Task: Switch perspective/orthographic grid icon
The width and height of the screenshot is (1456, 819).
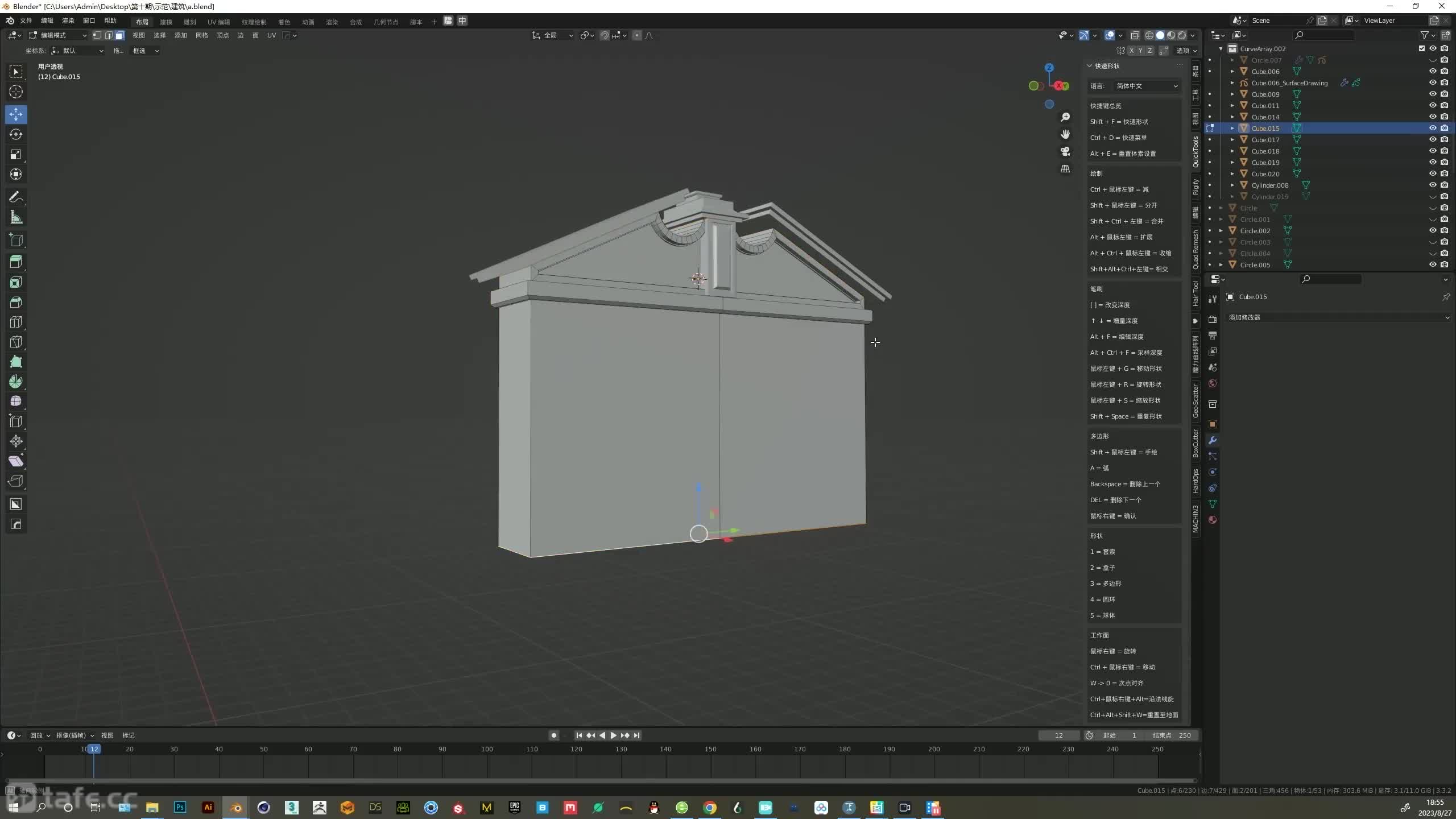Action: (x=1065, y=169)
